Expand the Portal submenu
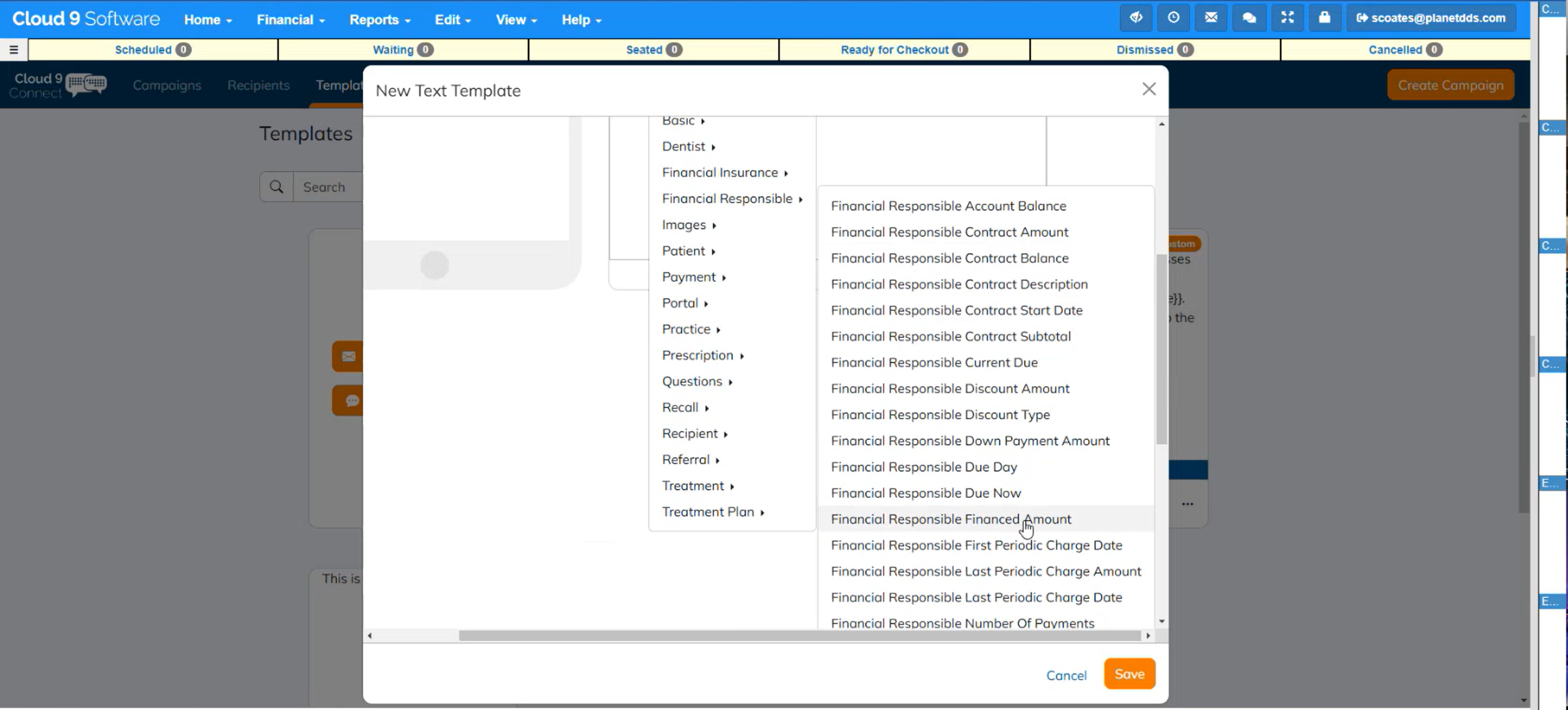Viewport: 1568px width, 710px height. pos(732,304)
